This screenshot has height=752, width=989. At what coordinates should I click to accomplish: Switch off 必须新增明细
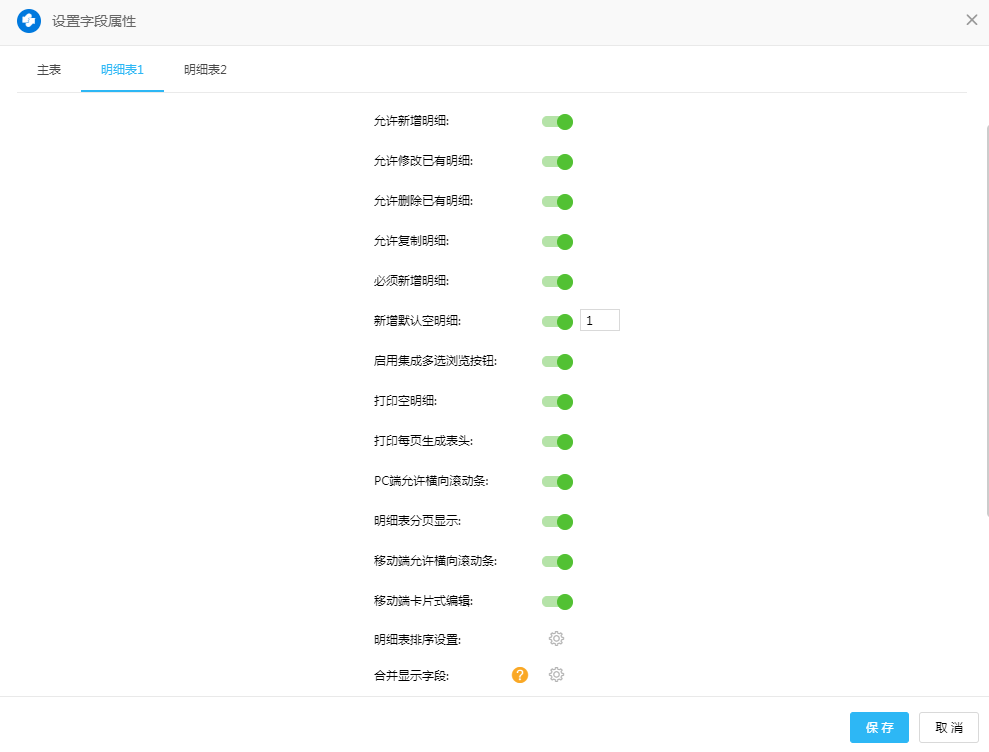click(557, 282)
